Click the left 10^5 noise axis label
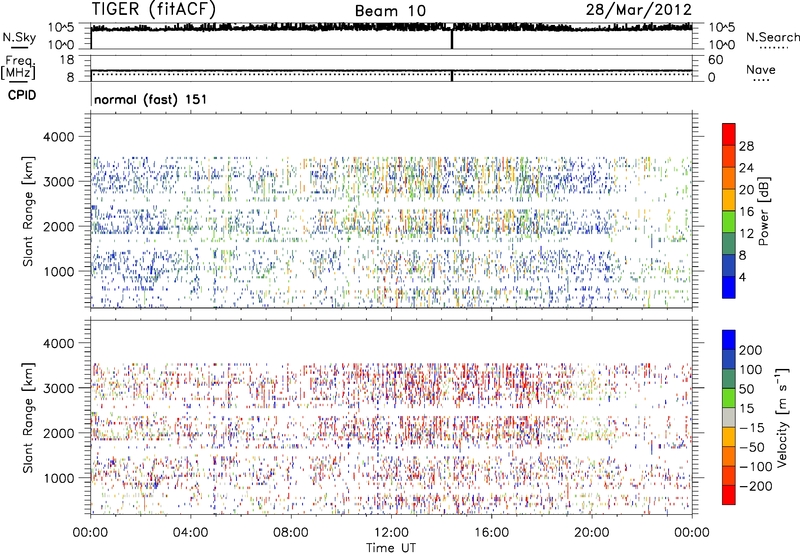The height and width of the screenshot is (554, 800). point(61,27)
